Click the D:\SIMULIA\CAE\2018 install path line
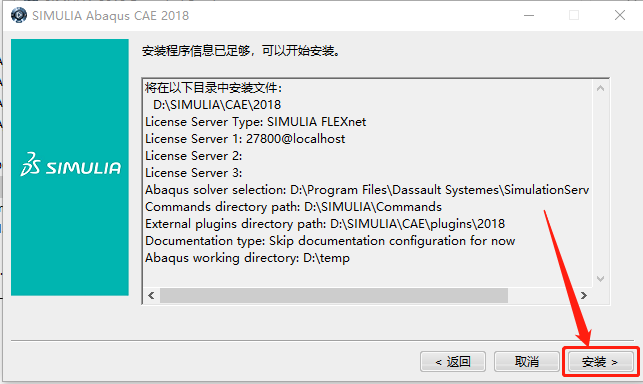This screenshot has height=384, width=643. click(x=217, y=105)
